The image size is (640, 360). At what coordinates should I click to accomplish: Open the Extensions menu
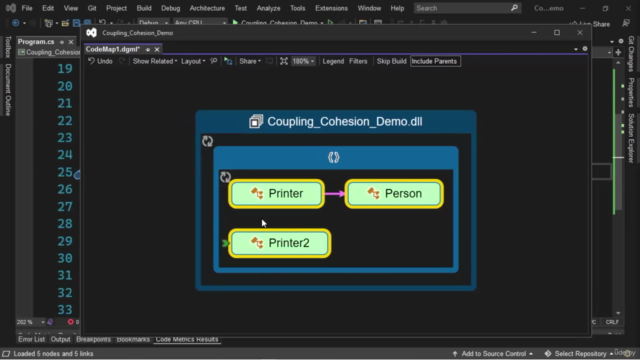(331, 8)
